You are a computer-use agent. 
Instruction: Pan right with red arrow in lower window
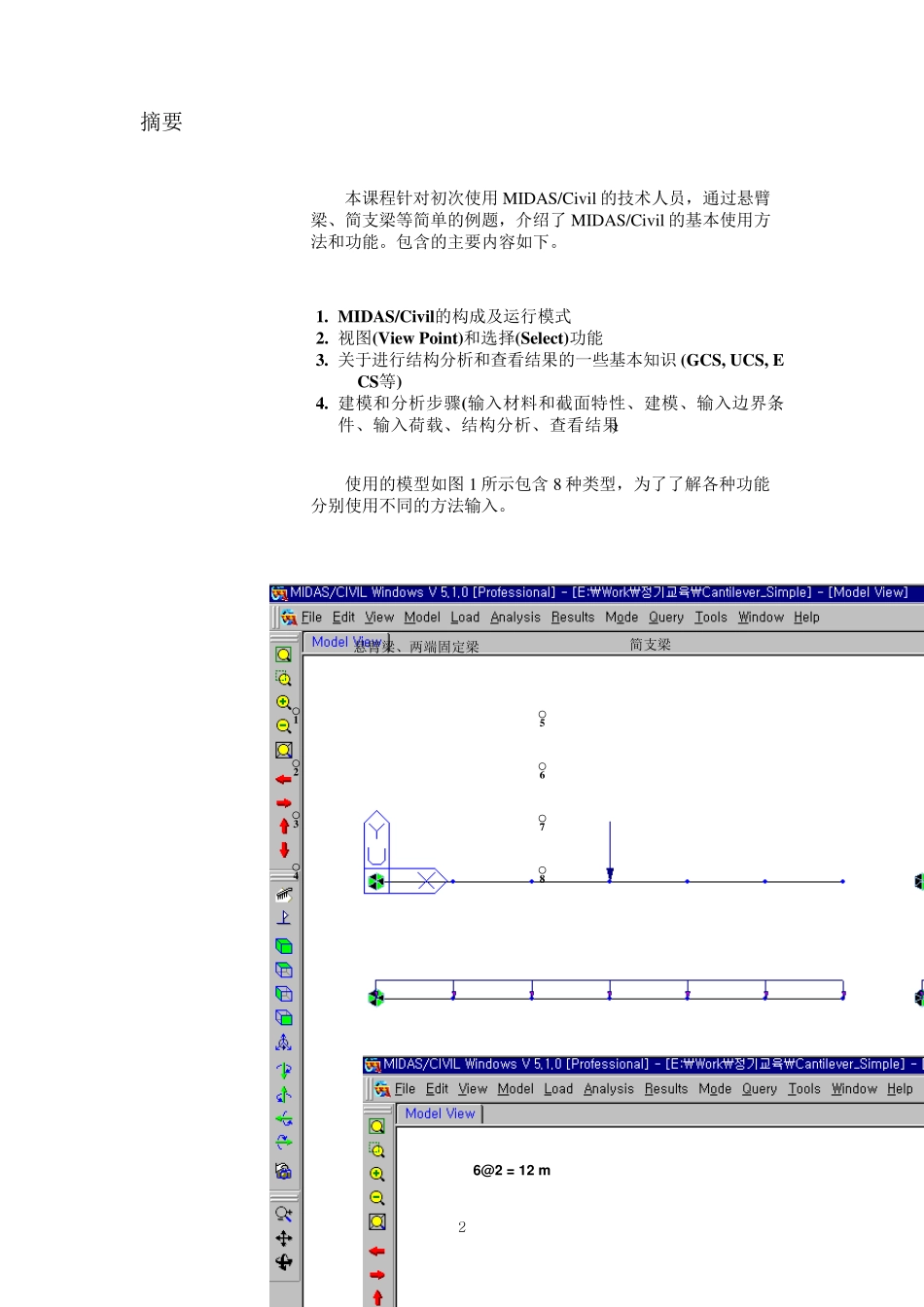point(376,1275)
